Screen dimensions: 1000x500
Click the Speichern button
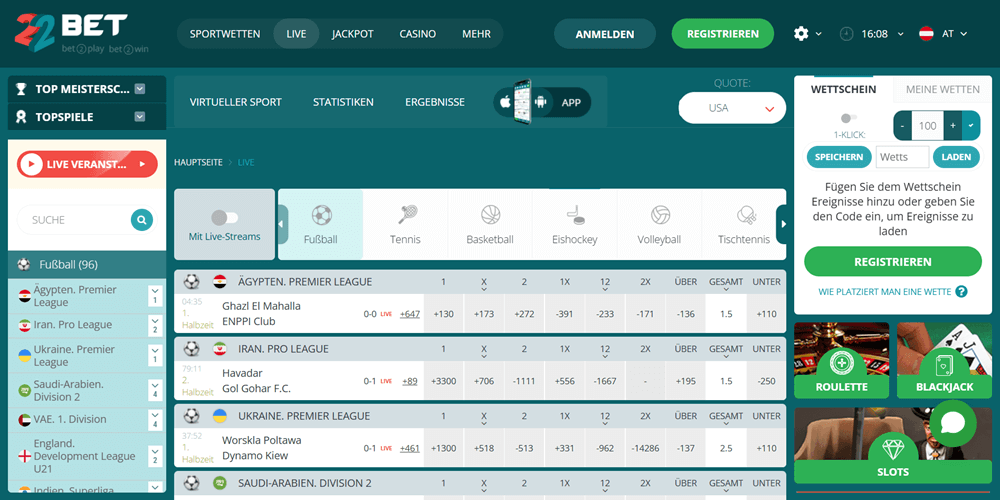click(839, 157)
